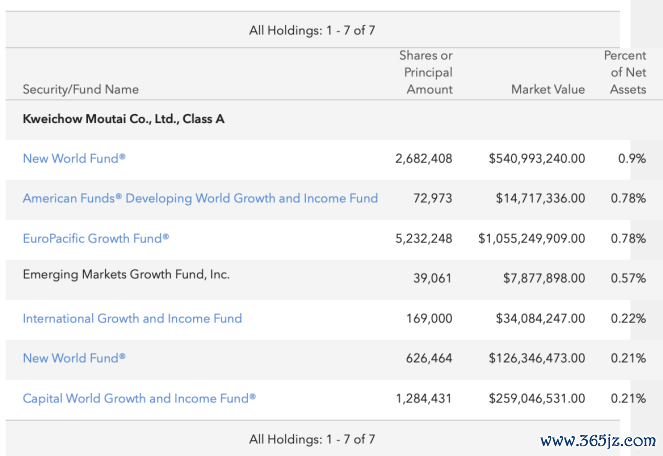Click the Percent of Net Assets column header
Screen dimensions: 663x456
[x=625, y=72]
